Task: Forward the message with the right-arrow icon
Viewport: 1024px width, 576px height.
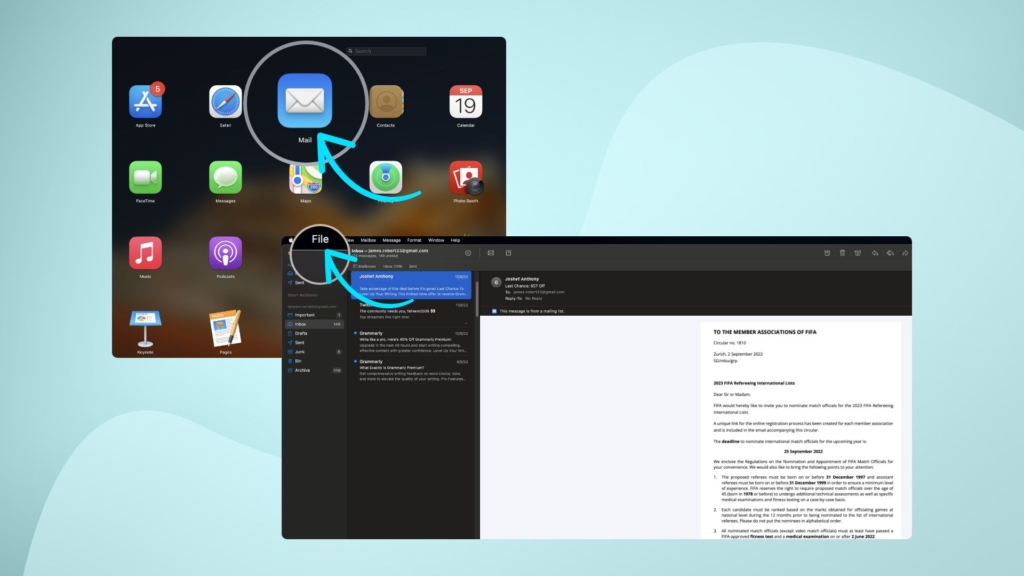Action: (x=905, y=253)
